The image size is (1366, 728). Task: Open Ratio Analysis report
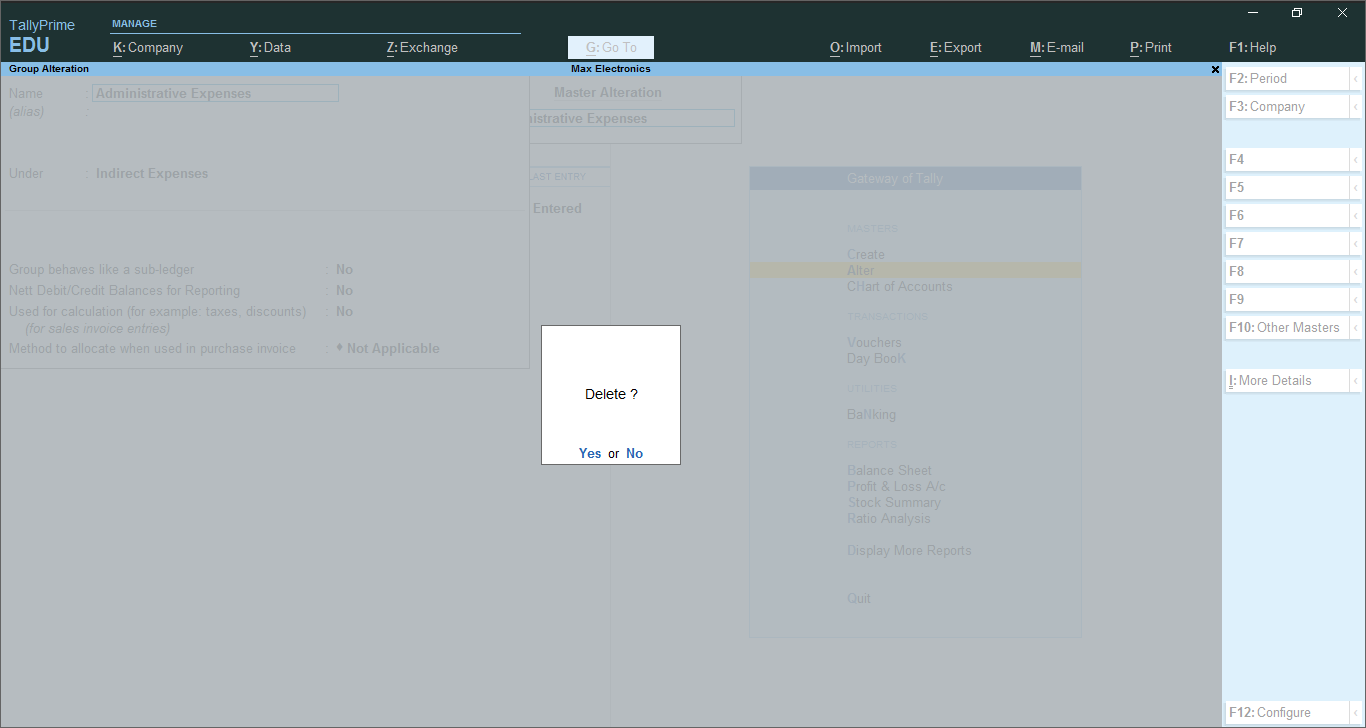click(888, 518)
